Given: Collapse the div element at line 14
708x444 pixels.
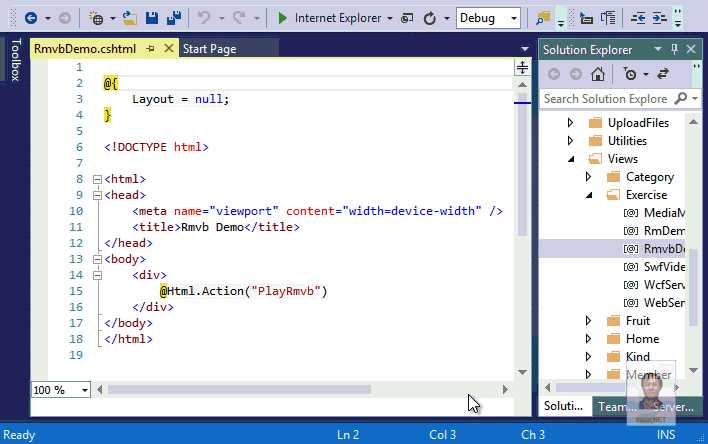Looking at the screenshot, I should (x=97, y=275).
